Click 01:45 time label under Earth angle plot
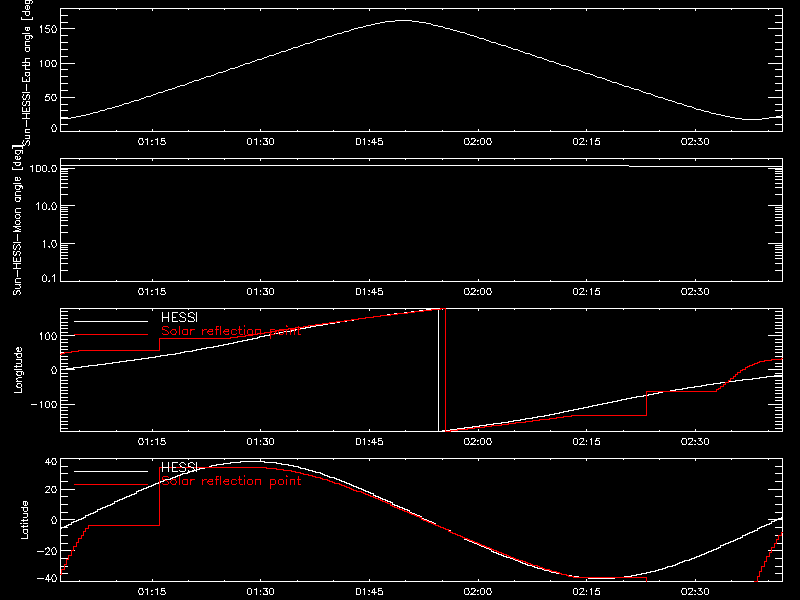Image resolution: width=800 pixels, height=600 pixels. pyautogui.click(x=369, y=142)
